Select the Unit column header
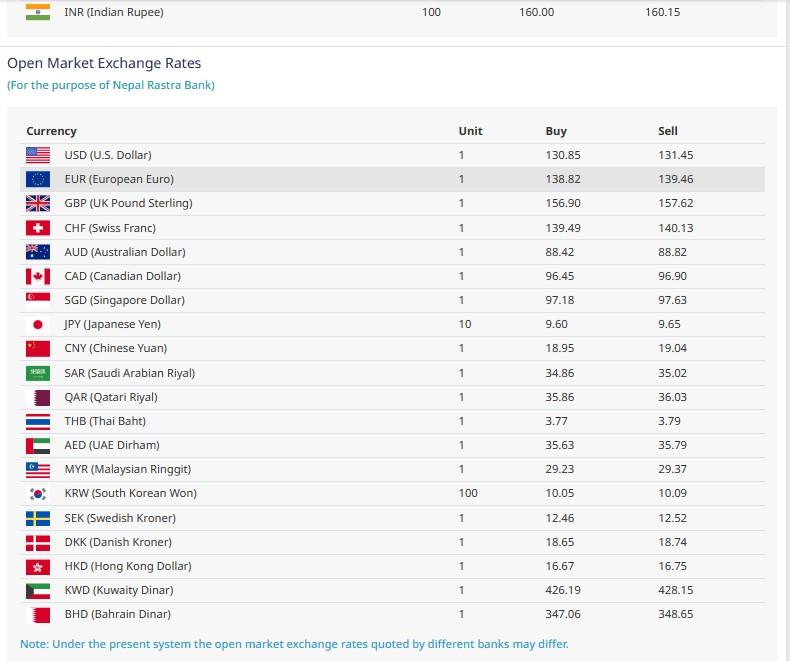Screen dimensions: 790x661 click(x=470, y=131)
